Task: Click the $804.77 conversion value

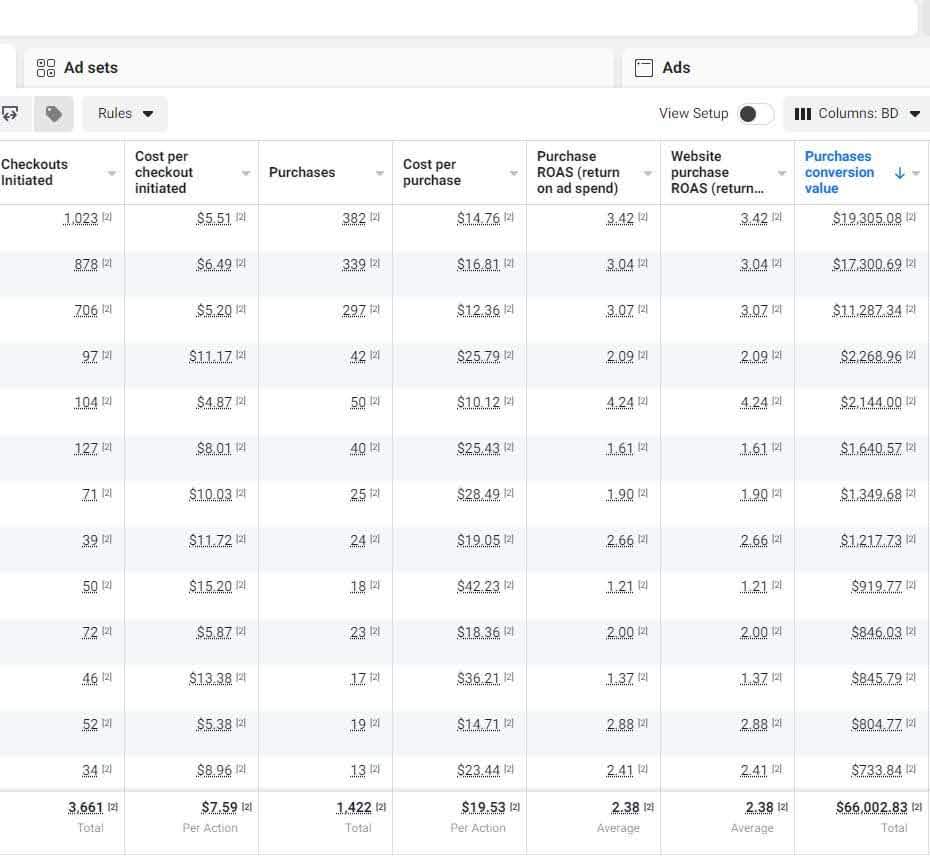Action: pyautogui.click(x=876, y=724)
